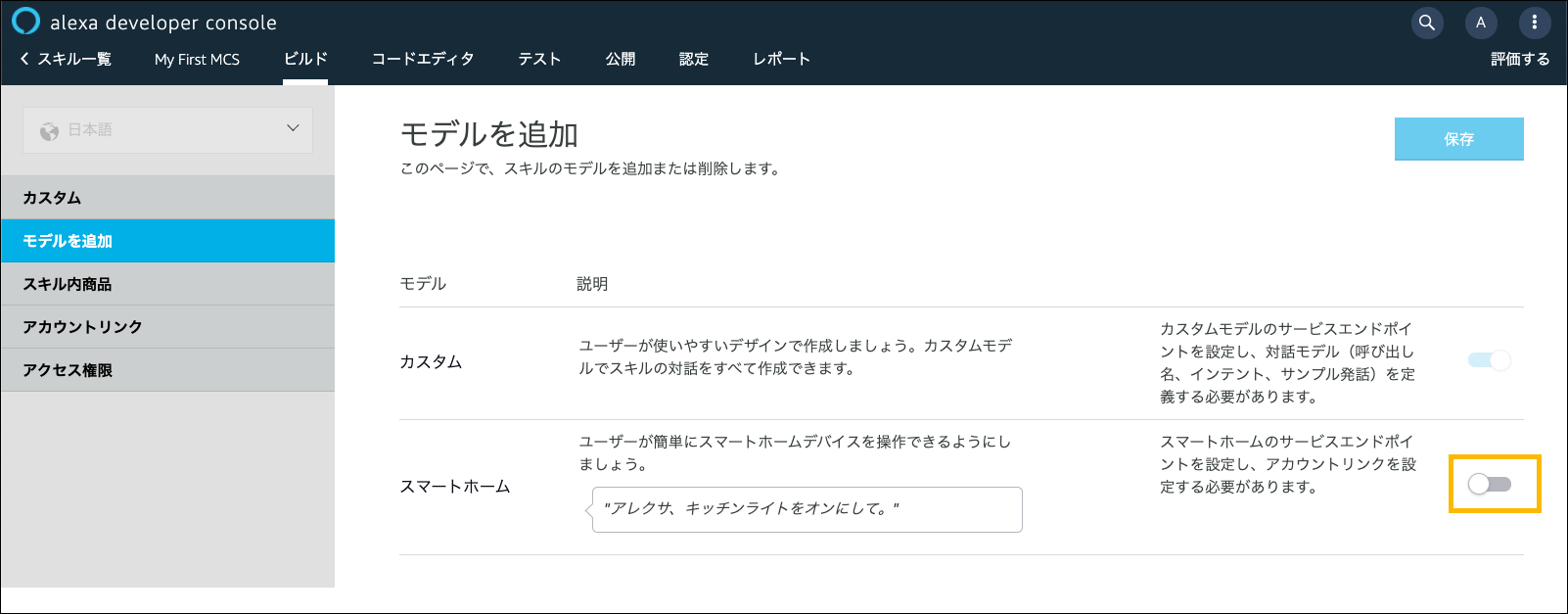Open the 認定 tab
Screen dimensions: 1568x614
click(x=694, y=59)
